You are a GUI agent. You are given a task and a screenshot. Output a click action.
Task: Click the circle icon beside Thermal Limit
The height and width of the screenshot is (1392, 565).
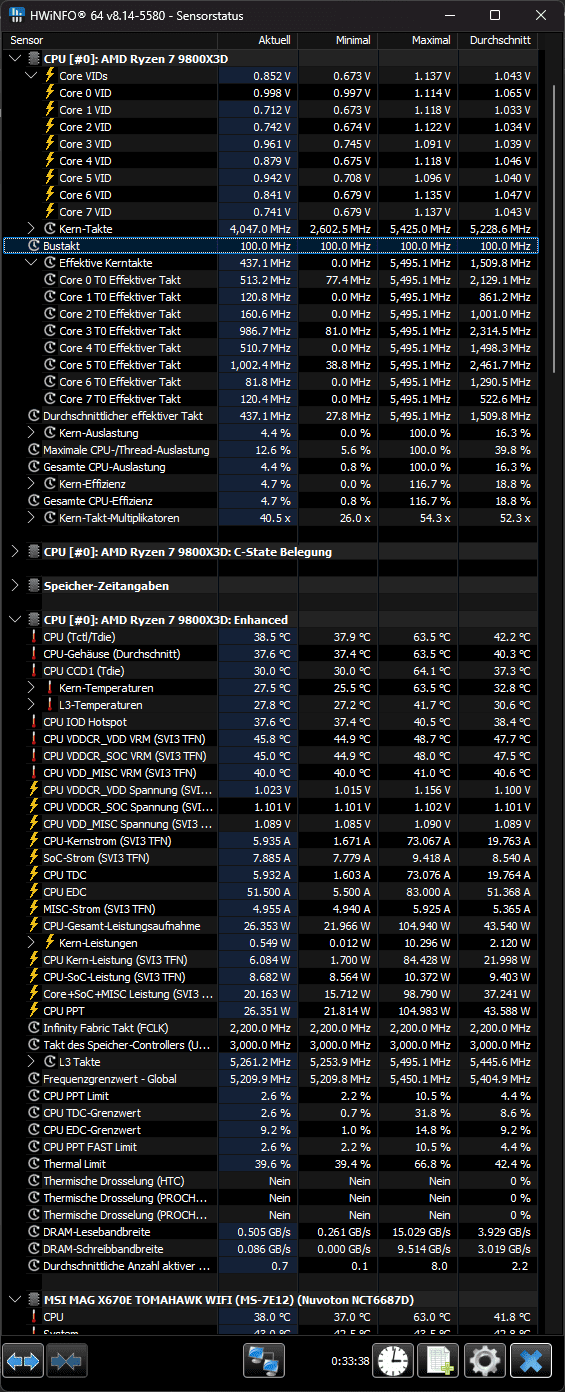coord(34,1164)
